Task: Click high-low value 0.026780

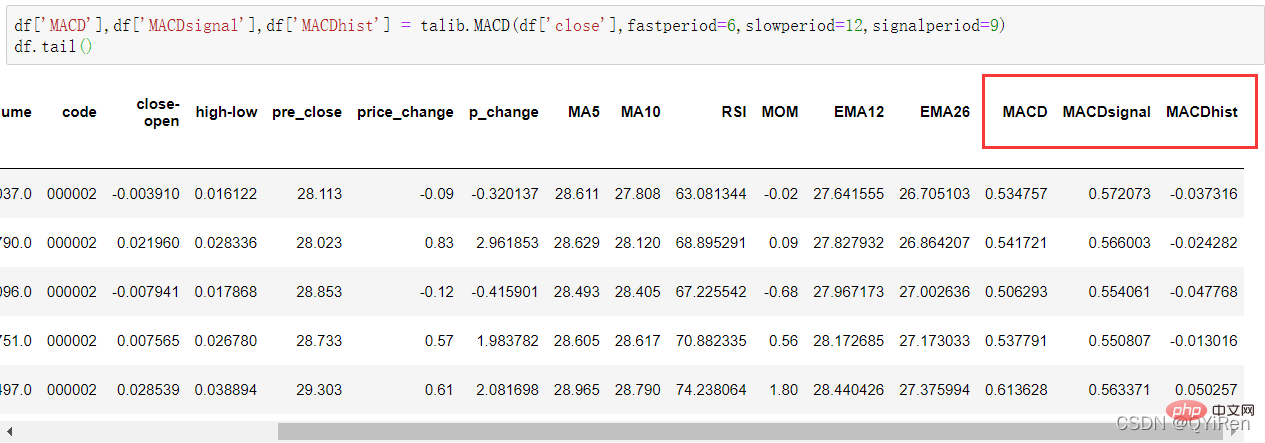Action: pos(226,341)
